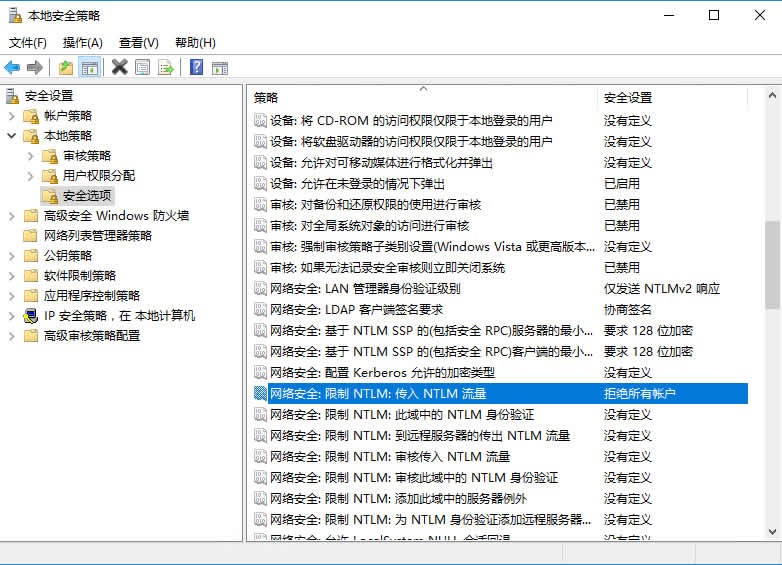Open the 查看(V) menu
782x565 pixels.
138,43
